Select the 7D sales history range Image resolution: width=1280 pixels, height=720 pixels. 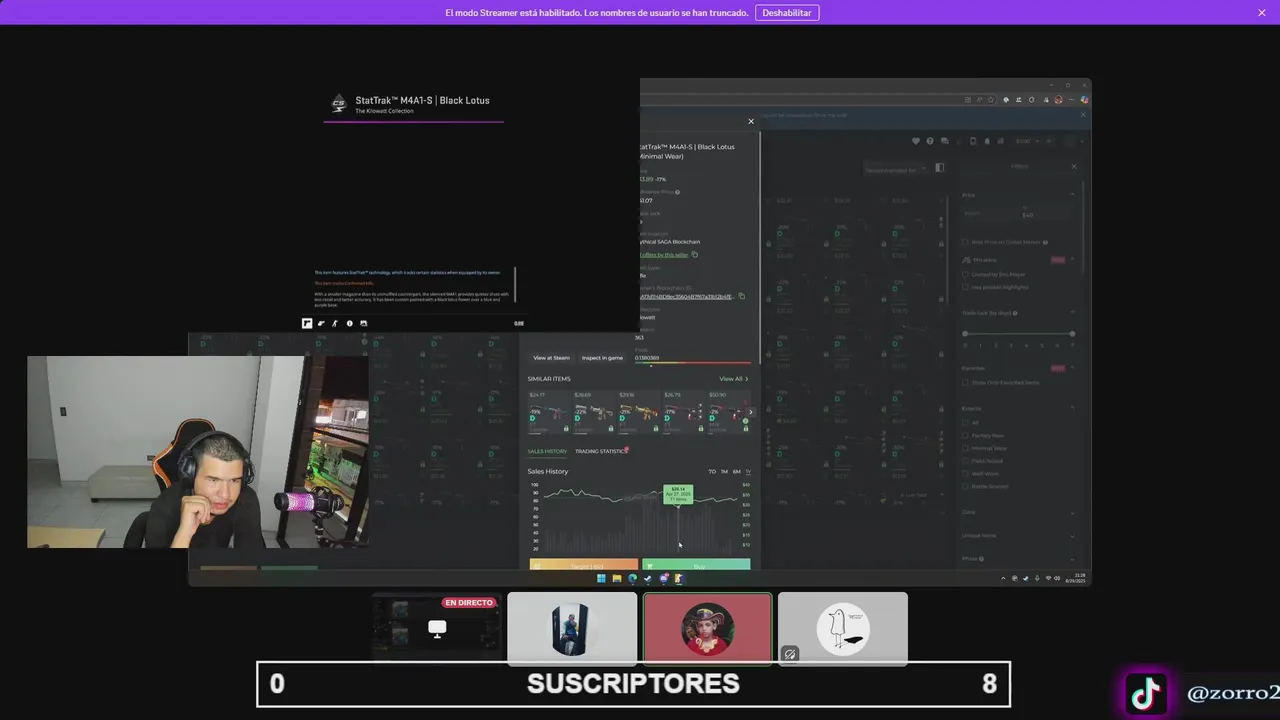click(712, 472)
